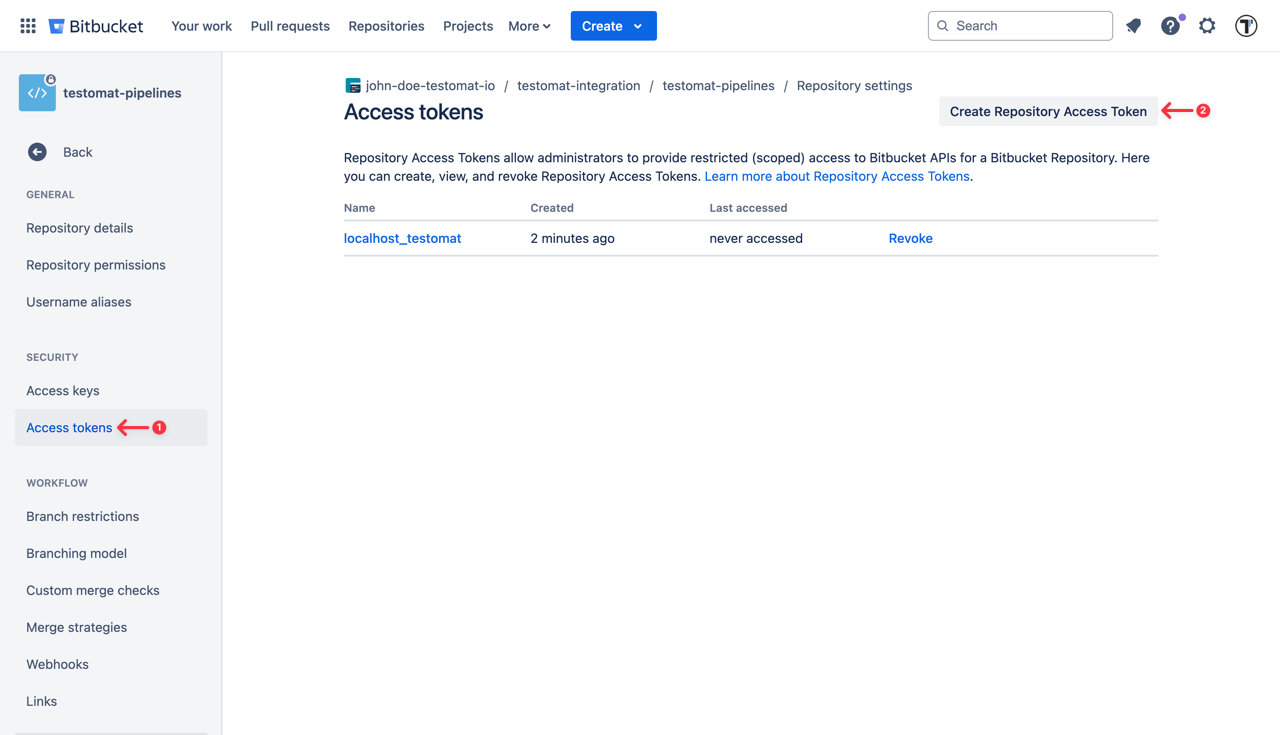Viewport: 1280px width, 735px height.
Task: Click the testomat-pipelines sidebar title
Action: point(122,93)
